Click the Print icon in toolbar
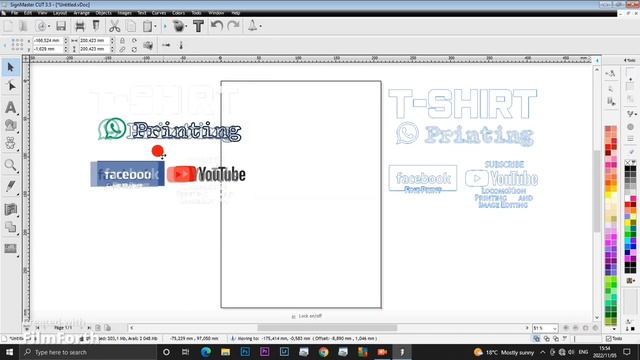The height and width of the screenshot is (360, 640). (x=80, y=27)
